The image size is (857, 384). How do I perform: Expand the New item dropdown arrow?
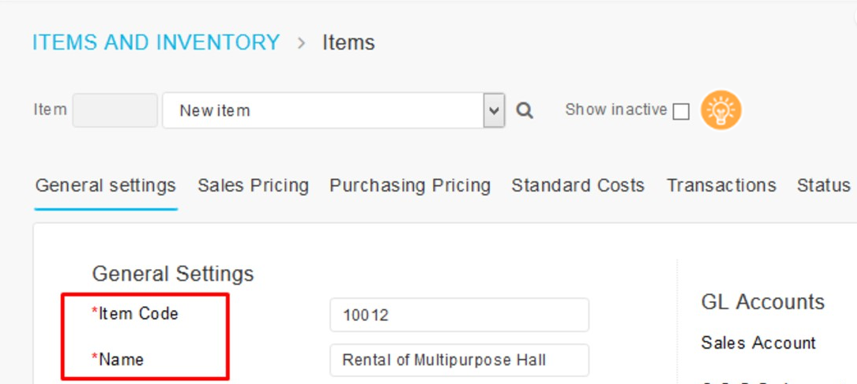[x=494, y=110]
